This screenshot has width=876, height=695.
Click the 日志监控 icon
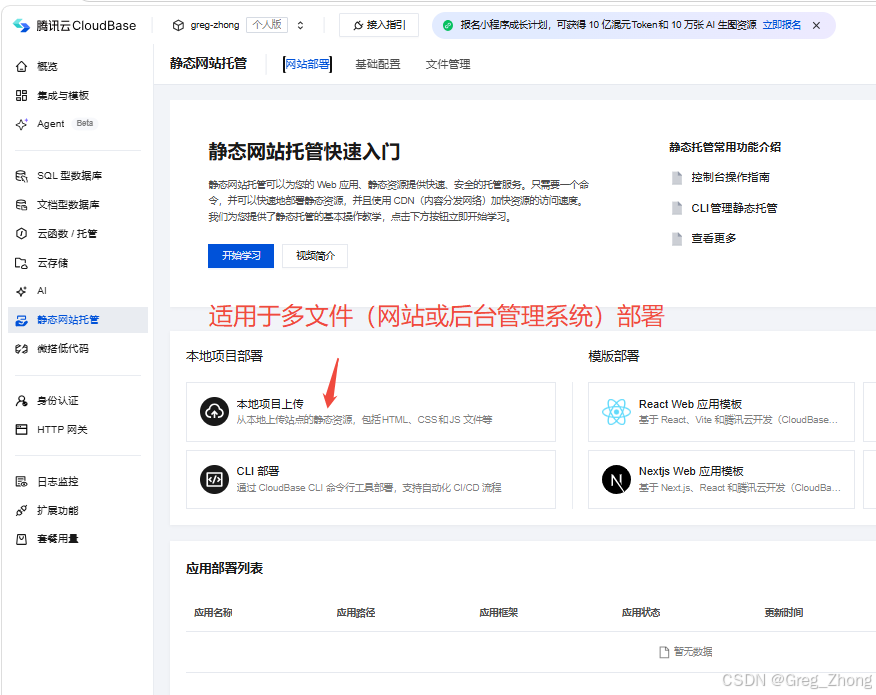[21, 482]
